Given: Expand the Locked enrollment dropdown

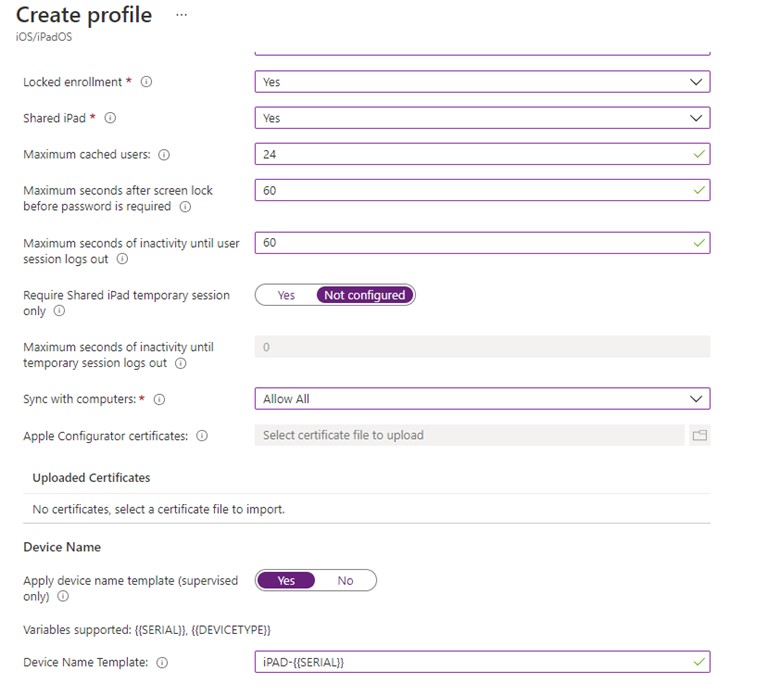Looking at the screenshot, I should click(x=482, y=82).
